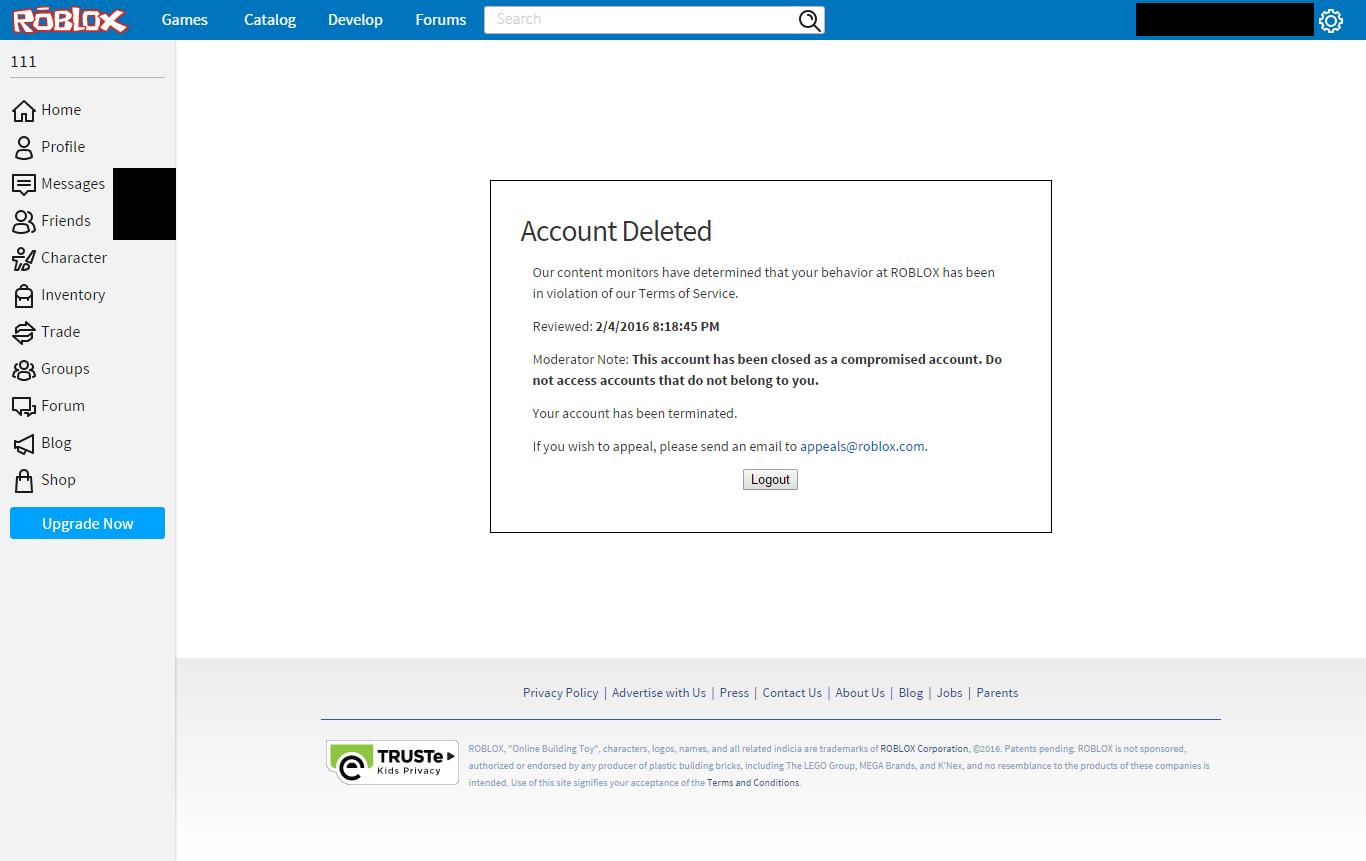Screen dimensions: 1366x861
Task: Click the username 111 in sidebar
Action: pyautogui.click(x=23, y=62)
